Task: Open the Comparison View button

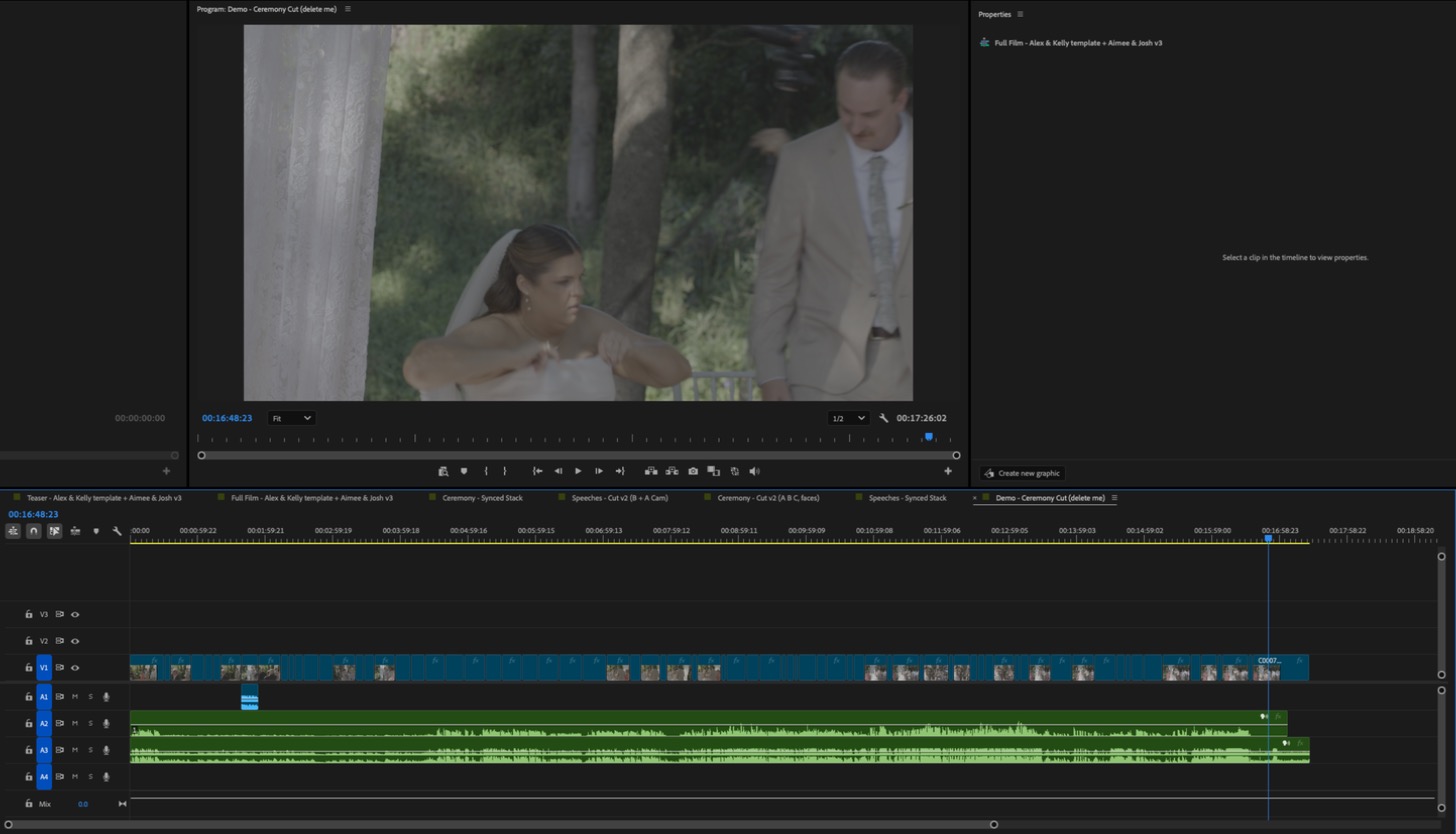Action: [714, 471]
